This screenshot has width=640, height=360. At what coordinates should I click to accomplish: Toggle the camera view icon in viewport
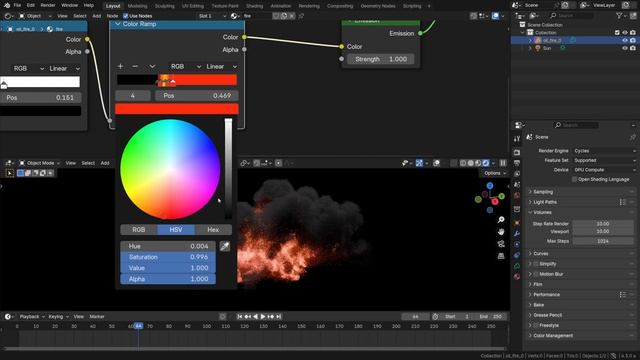pyautogui.click(x=501, y=244)
